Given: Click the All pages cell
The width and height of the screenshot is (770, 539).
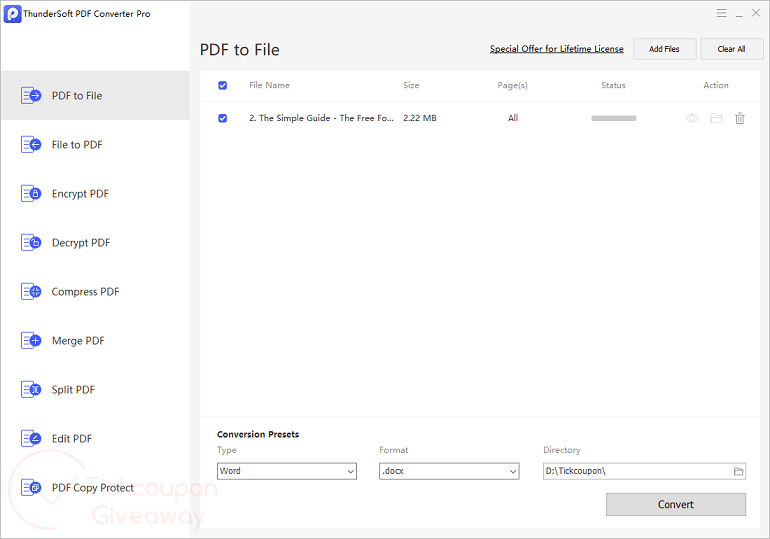Looking at the screenshot, I should coord(513,118).
